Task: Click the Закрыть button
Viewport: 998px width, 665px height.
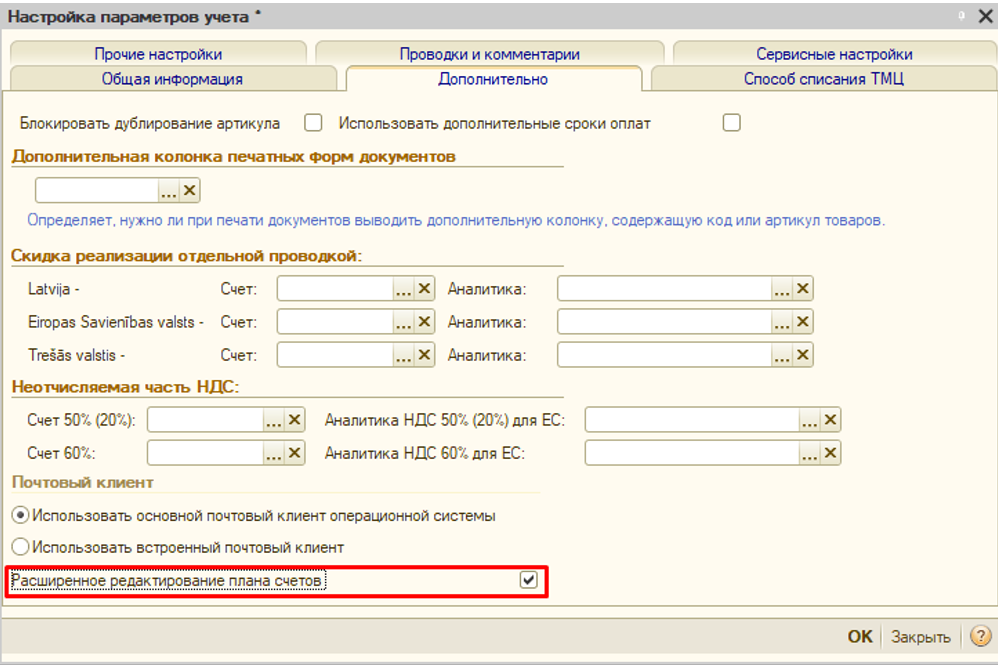Action: (x=920, y=637)
